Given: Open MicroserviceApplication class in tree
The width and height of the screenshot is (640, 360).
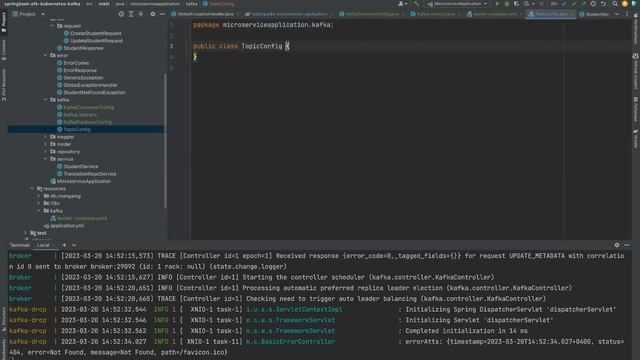Looking at the screenshot, I should click(84, 181).
